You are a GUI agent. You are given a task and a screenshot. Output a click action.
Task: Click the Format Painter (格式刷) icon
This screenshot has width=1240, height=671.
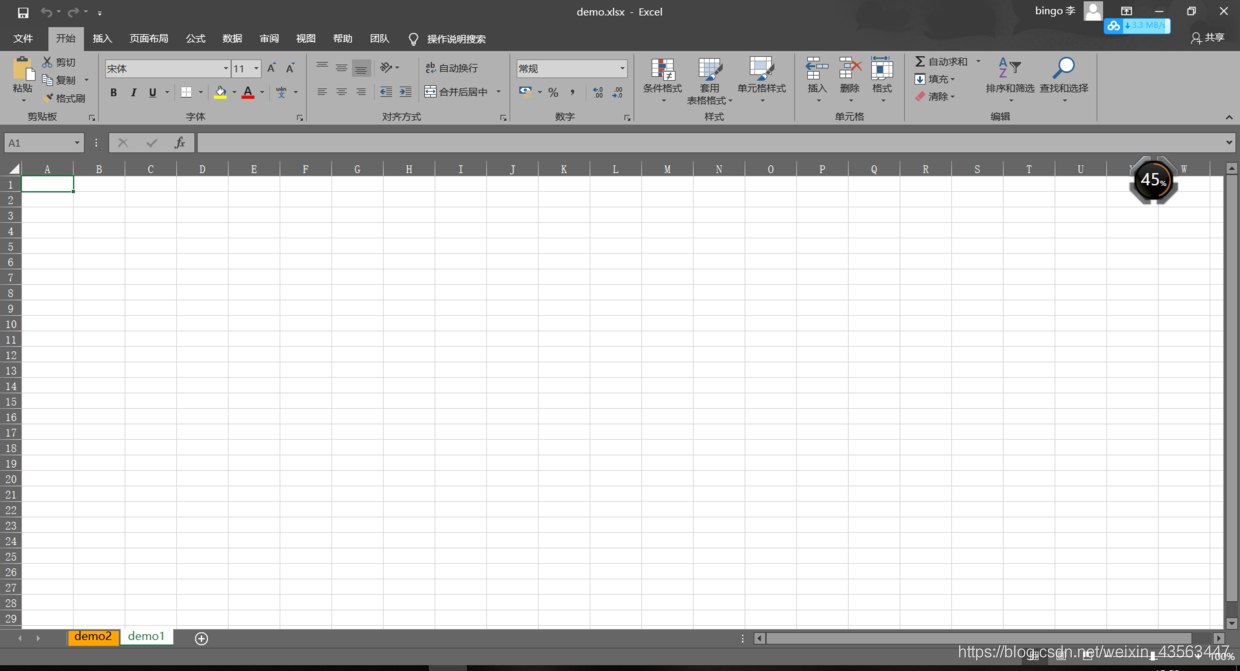pos(48,98)
